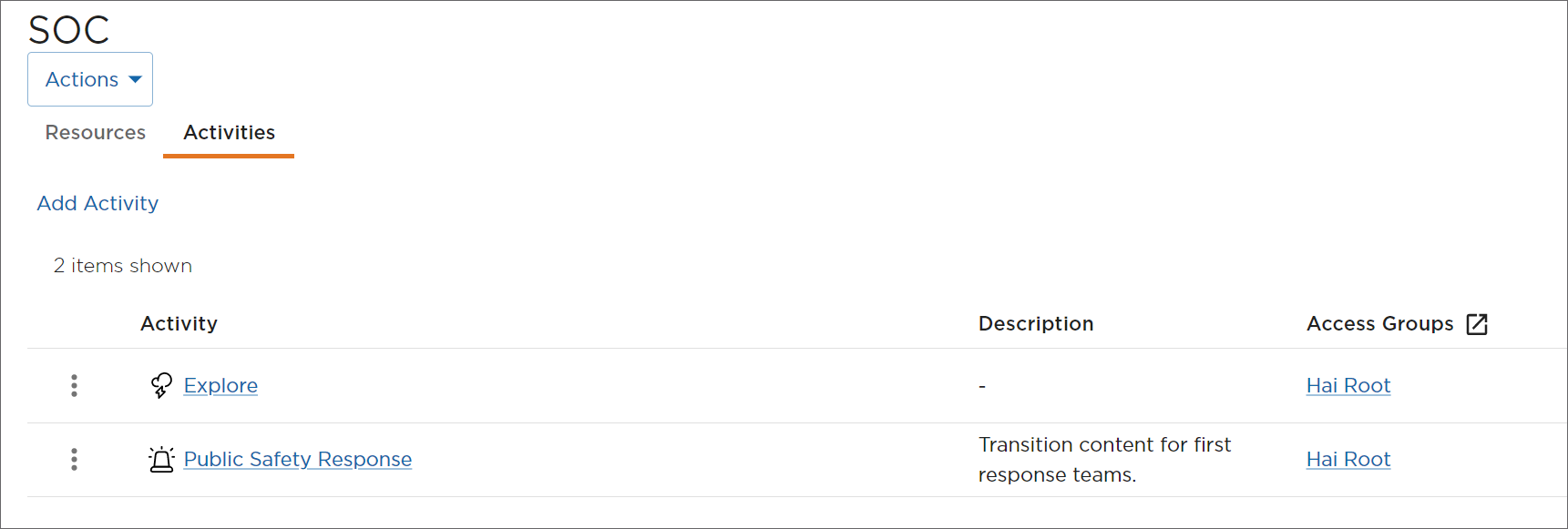Expand the Actions dropdown
1568x529 pixels.
click(89, 79)
